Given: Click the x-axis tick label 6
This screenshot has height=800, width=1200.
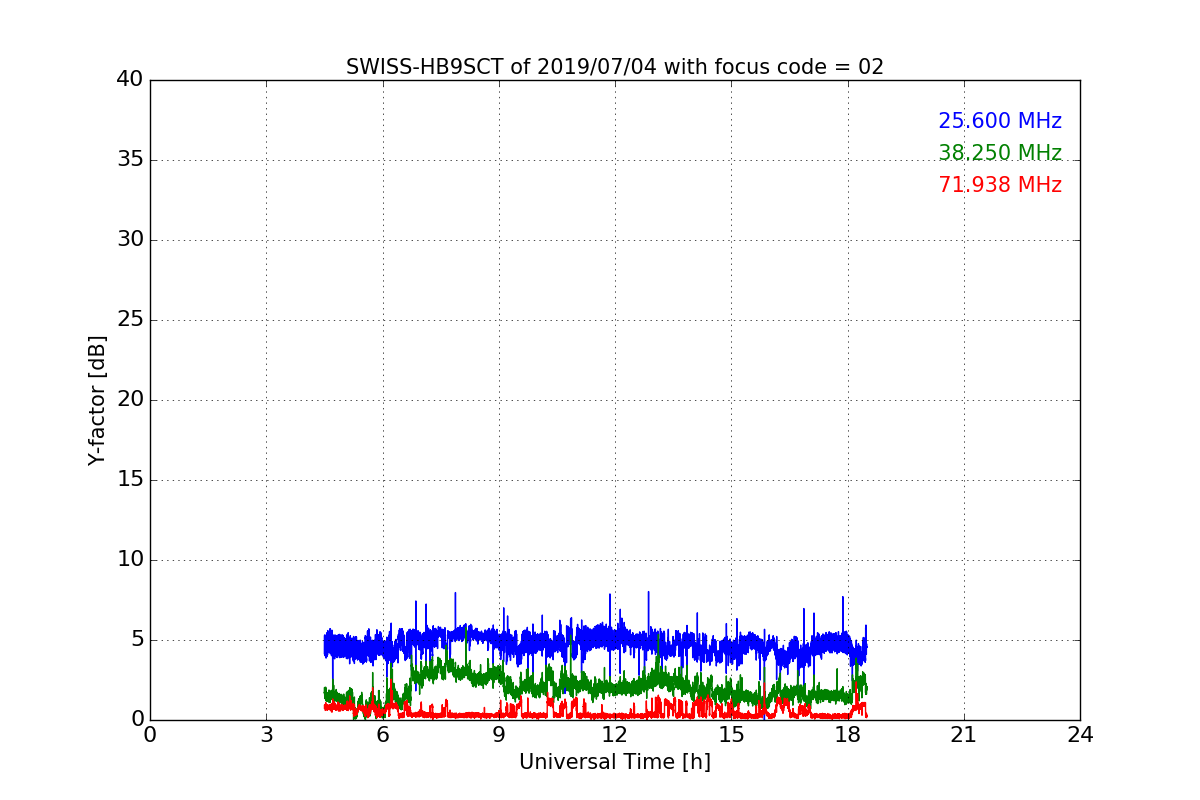Looking at the screenshot, I should (382, 735).
